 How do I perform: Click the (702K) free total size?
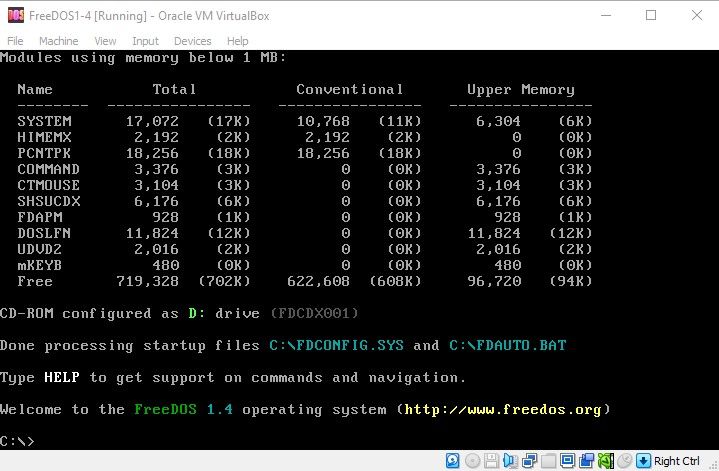point(224,281)
